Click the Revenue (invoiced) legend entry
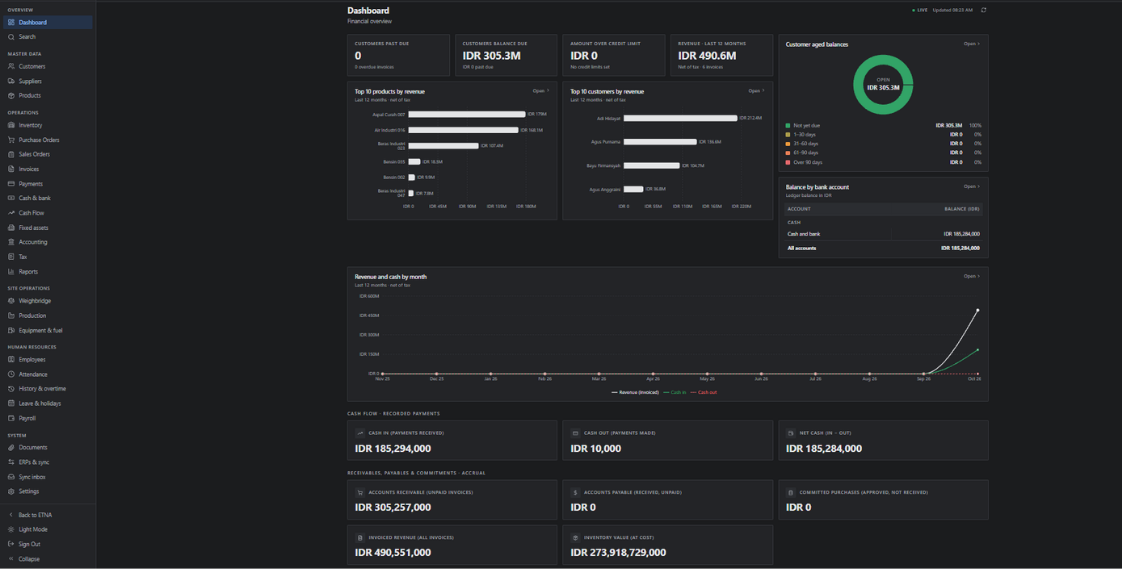Screen dimensions: 1122x572 click(x=635, y=392)
